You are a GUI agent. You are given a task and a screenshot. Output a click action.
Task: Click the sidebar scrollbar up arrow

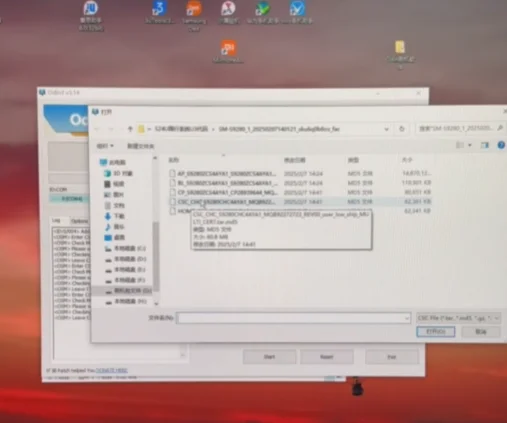coord(155,158)
